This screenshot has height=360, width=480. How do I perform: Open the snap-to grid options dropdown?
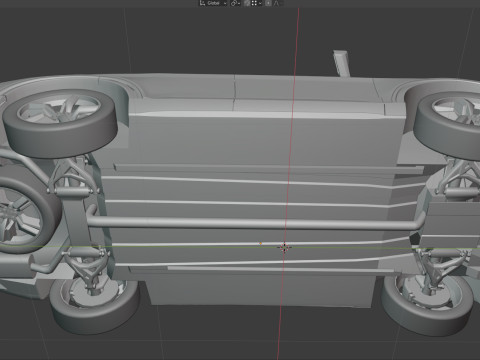pyautogui.click(x=256, y=3)
